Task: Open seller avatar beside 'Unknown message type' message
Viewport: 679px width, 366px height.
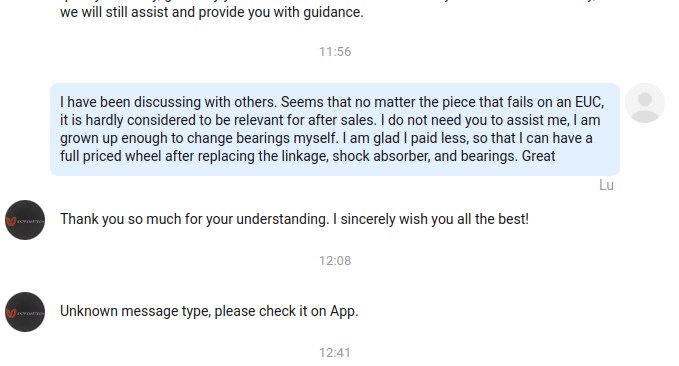Action: (x=25, y=312)
